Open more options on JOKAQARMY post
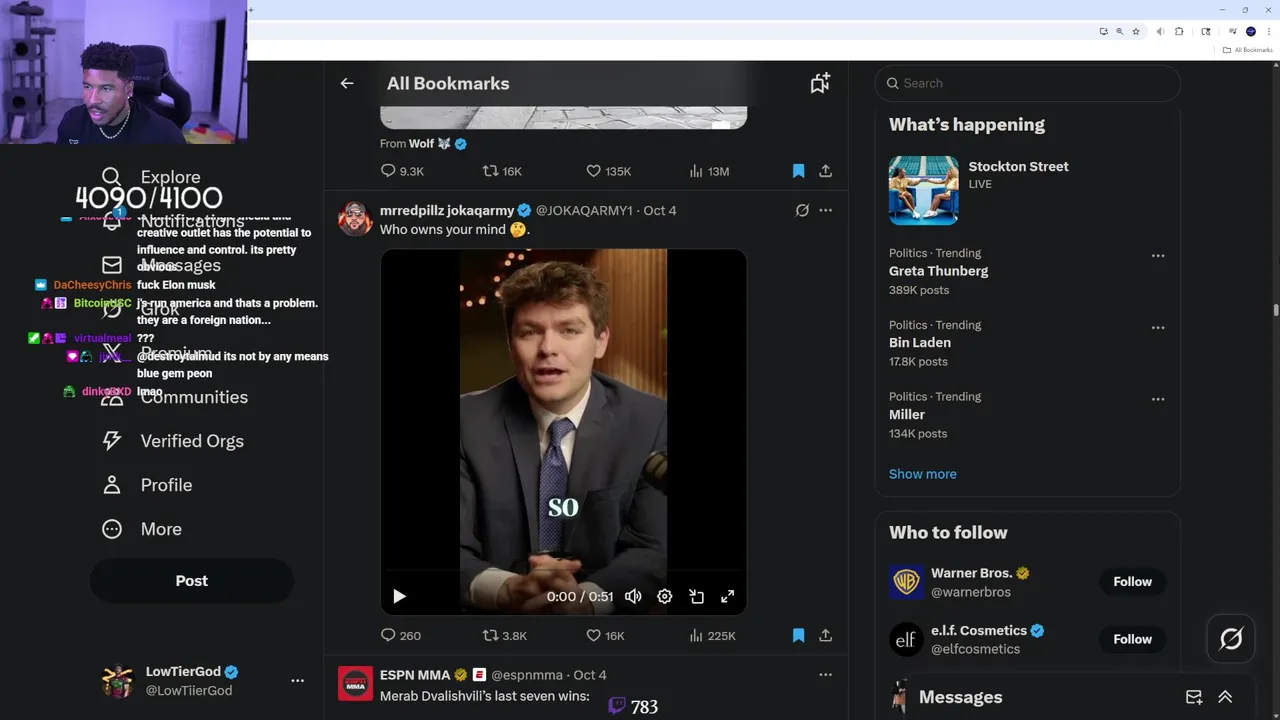This screenshot has width=1280, height=720. 825,210
